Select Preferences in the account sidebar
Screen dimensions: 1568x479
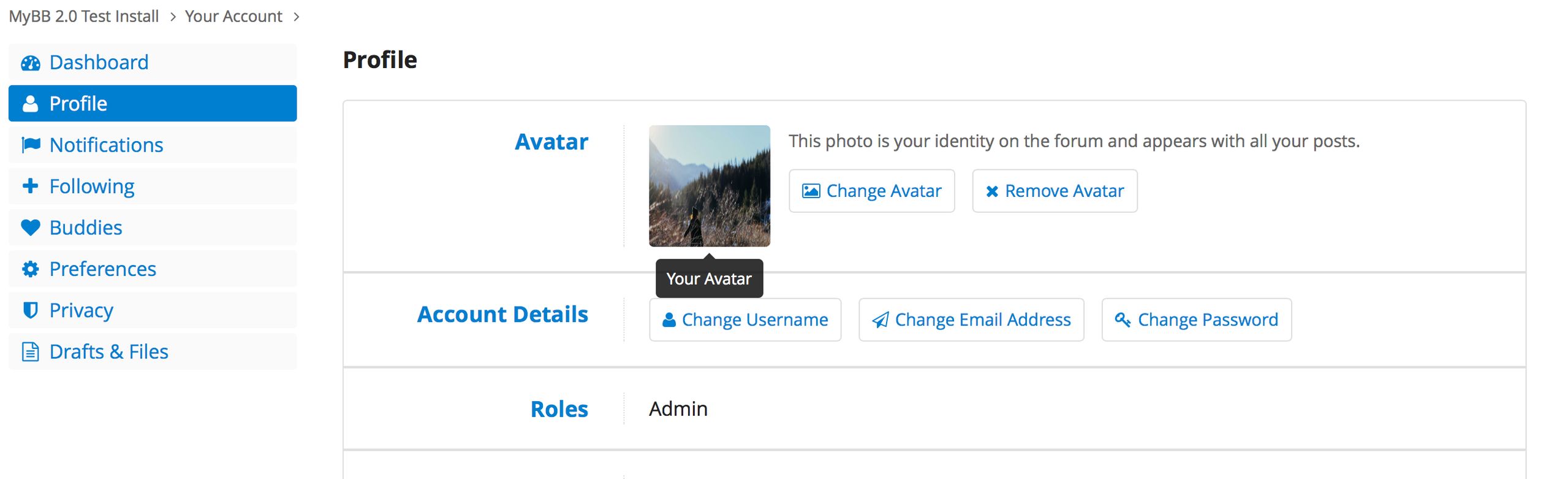pos(153,269)
